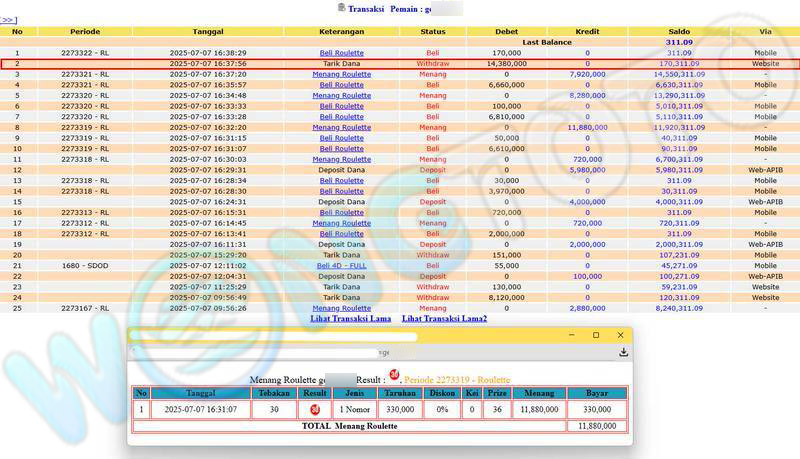Click the red ball beside the 'Result :' heading

(x=395, y=376)
